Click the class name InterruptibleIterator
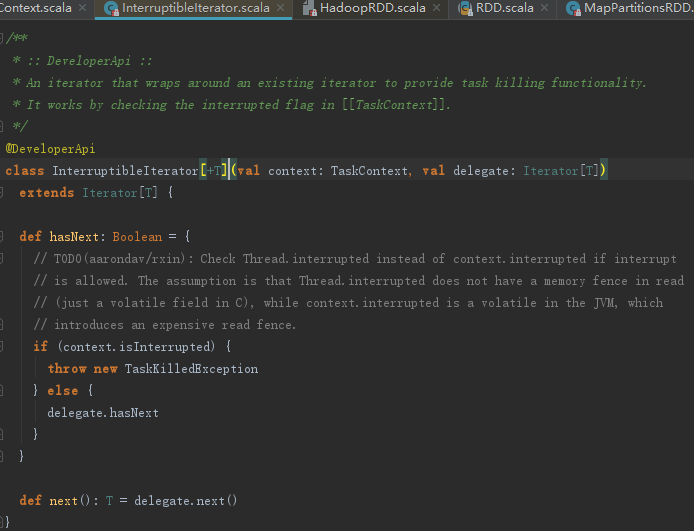This screenshot has width=694, height=531. click(x=125, y=171)
